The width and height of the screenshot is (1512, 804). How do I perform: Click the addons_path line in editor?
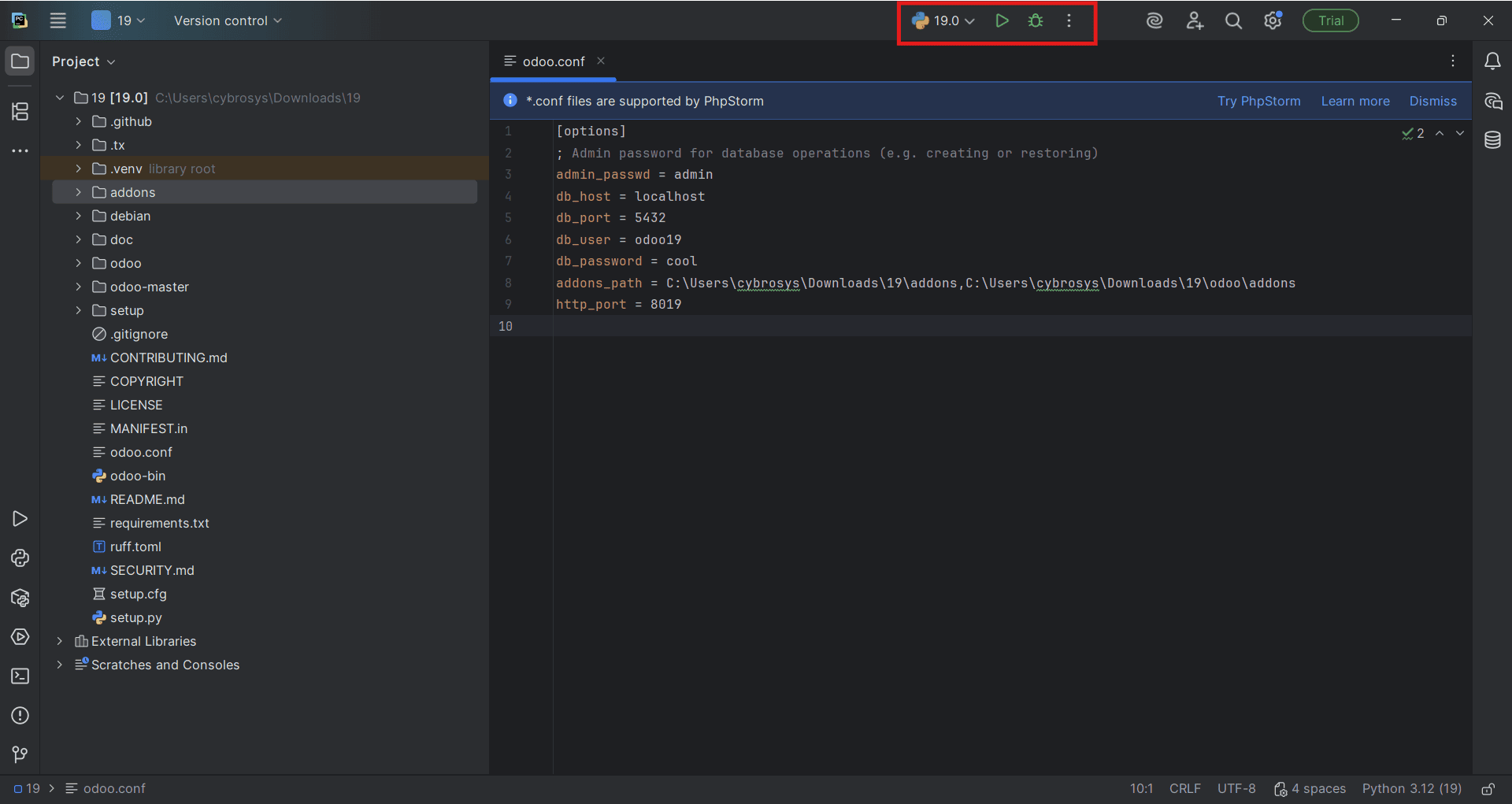tap(925, 283)
